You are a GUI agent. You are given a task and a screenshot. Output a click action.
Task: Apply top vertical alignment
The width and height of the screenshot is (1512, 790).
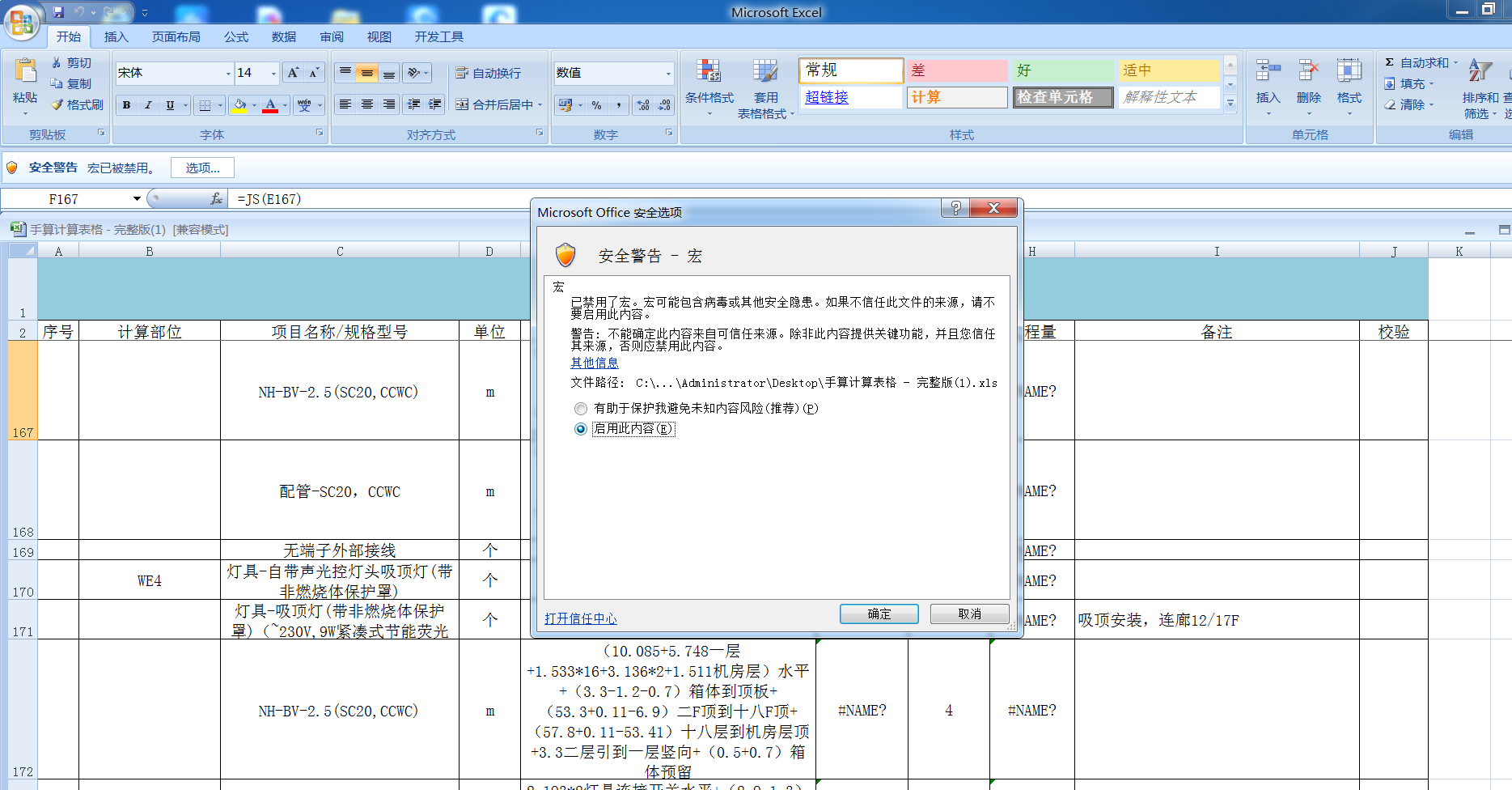[345, 73]
